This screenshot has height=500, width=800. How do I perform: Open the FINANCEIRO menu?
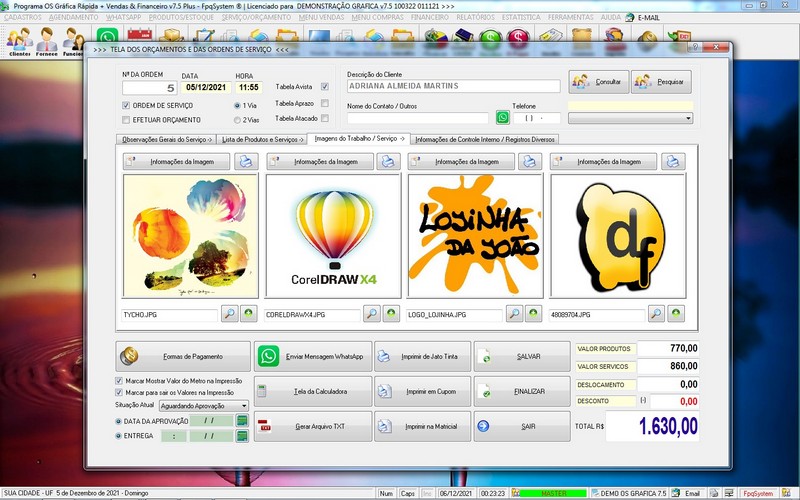click(x=430, y=17)
